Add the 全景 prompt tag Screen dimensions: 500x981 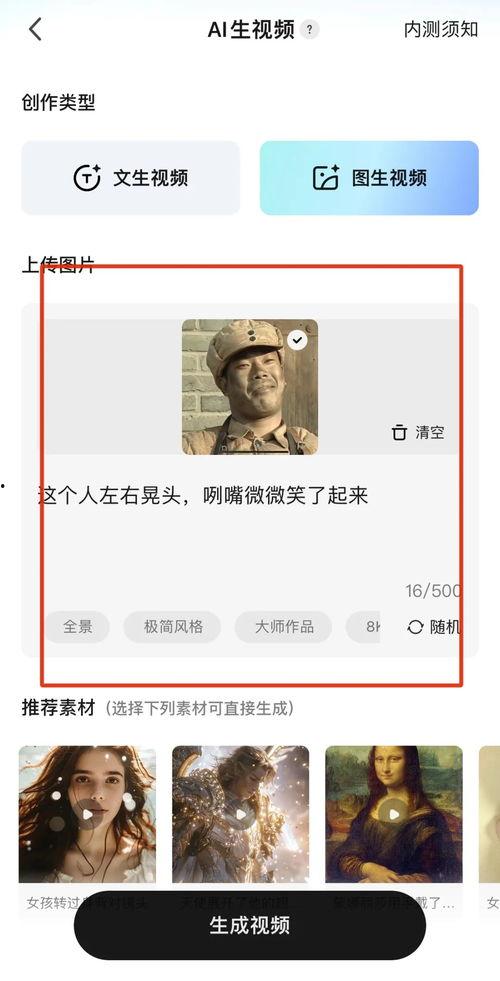[78, 627]
